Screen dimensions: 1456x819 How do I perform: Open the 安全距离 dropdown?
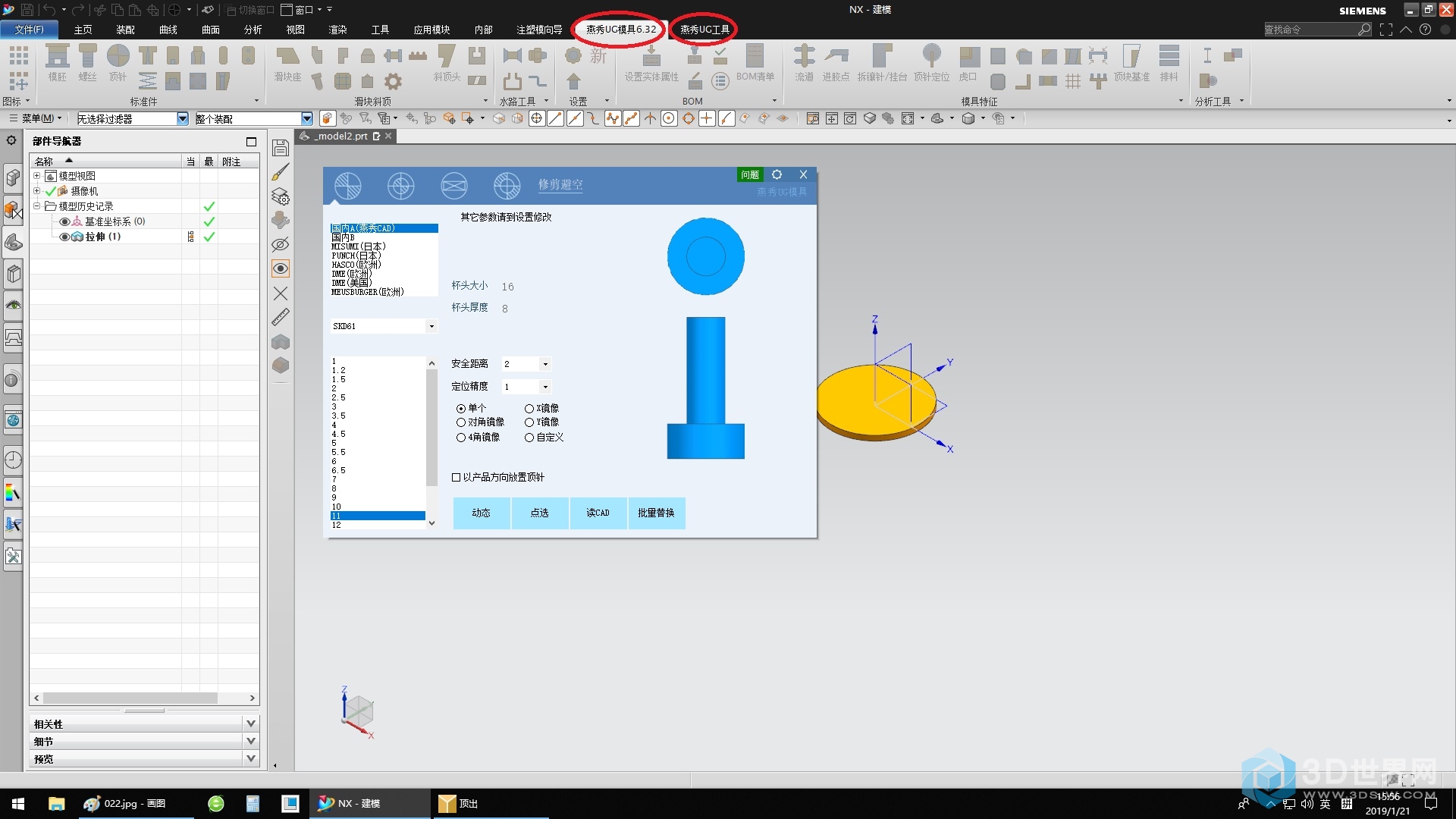(545, 364)
